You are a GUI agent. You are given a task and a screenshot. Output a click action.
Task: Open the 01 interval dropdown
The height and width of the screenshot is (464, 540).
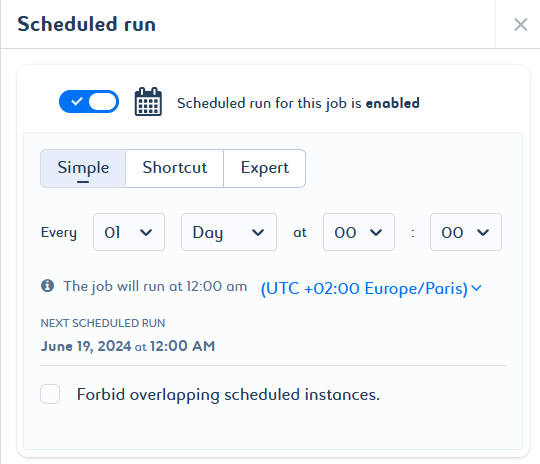tap(129, 232)
